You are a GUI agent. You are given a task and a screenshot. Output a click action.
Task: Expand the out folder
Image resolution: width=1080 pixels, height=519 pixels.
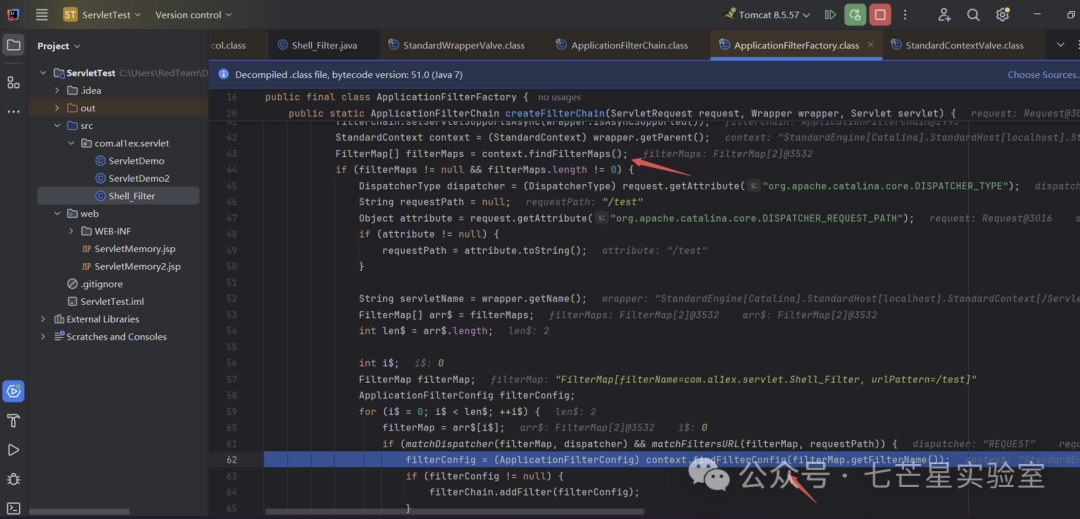[x=57, y=108]
